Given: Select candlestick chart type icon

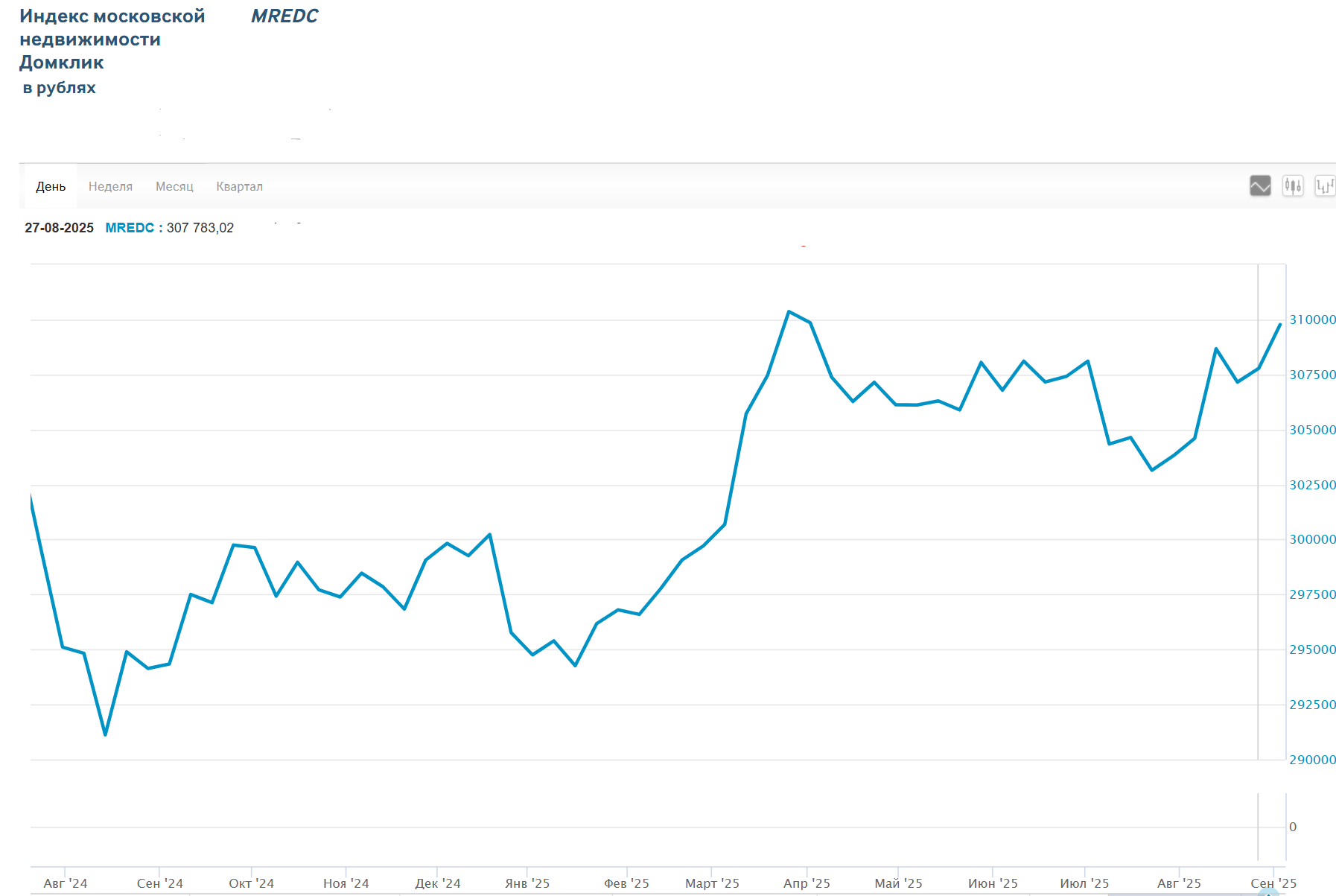Looking at the screenshot, I should [x=1293, y=185].
